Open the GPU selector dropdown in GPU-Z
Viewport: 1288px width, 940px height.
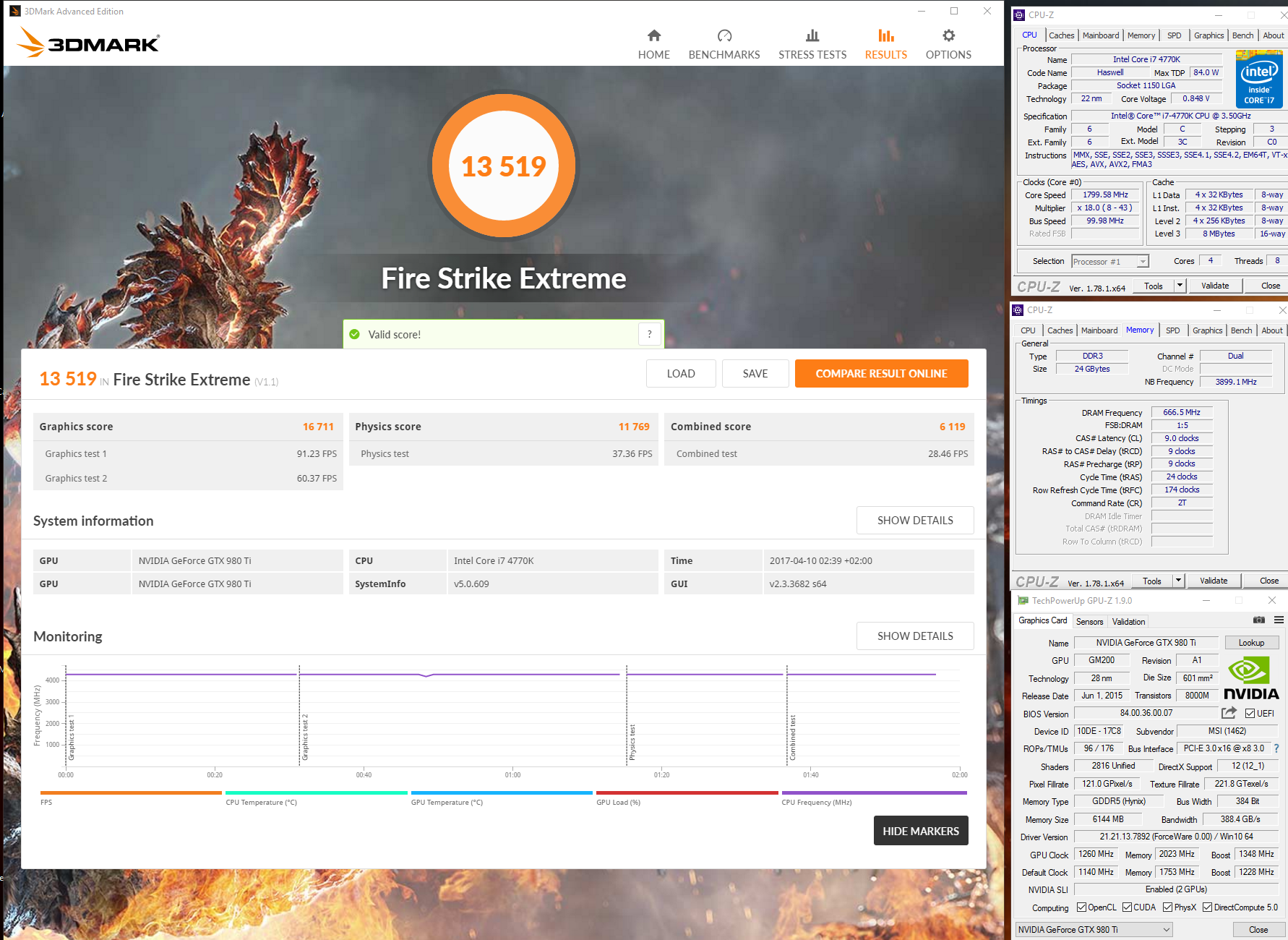click(x=1094, y=929)
